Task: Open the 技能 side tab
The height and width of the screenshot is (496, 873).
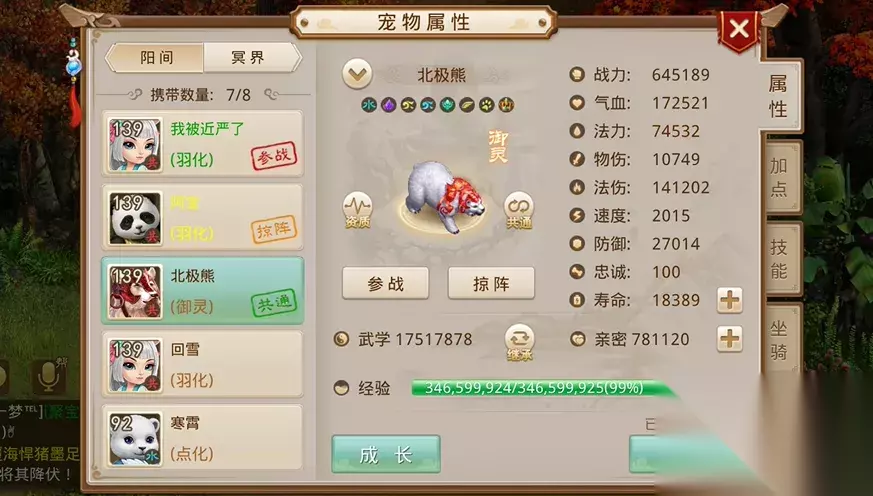Action: (779, 258)
